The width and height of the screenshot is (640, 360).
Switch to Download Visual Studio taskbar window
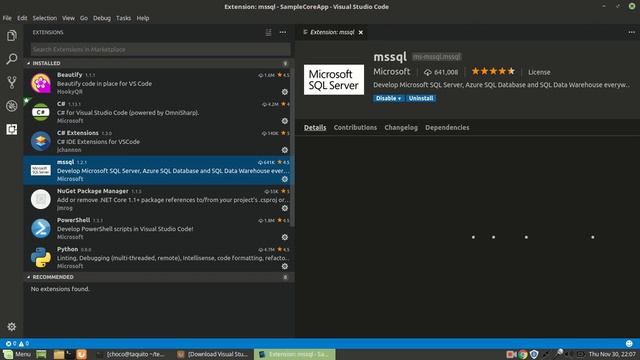213,354
